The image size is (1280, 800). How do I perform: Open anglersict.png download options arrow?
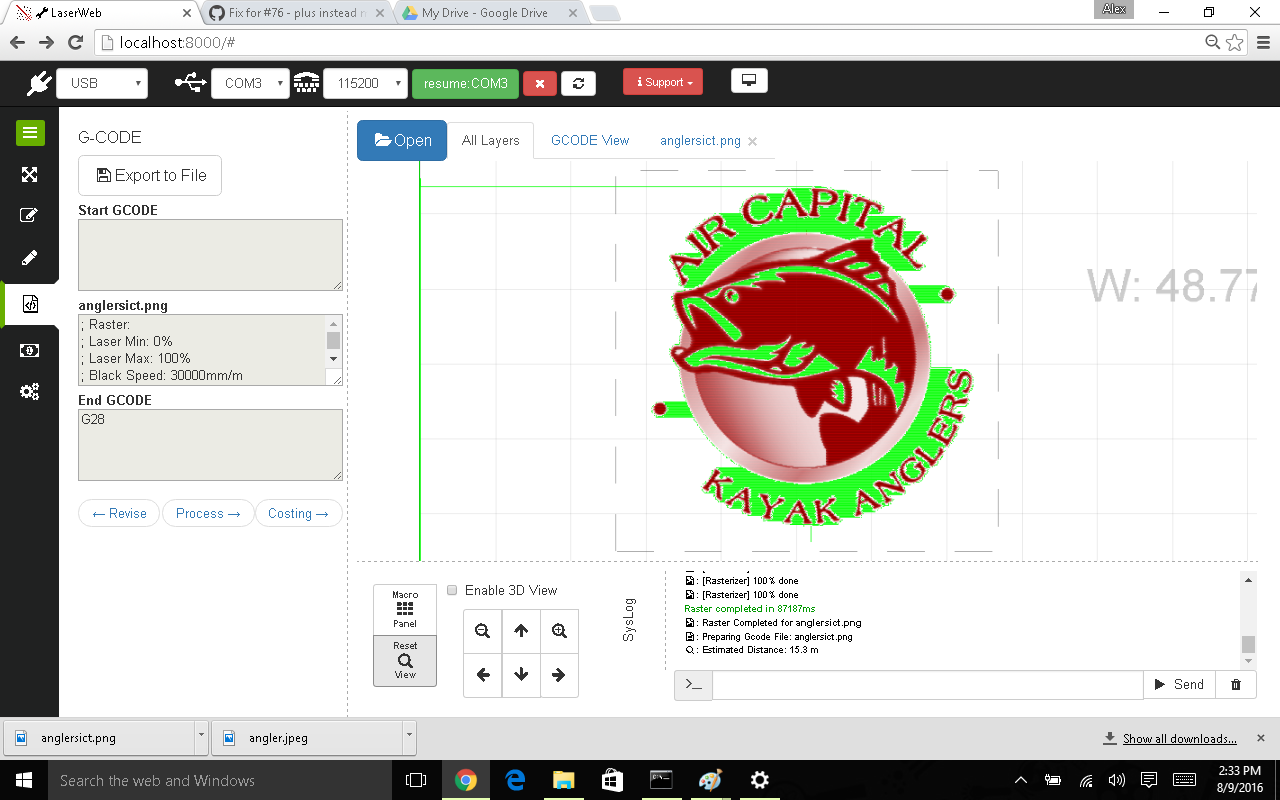click(202, 737)
